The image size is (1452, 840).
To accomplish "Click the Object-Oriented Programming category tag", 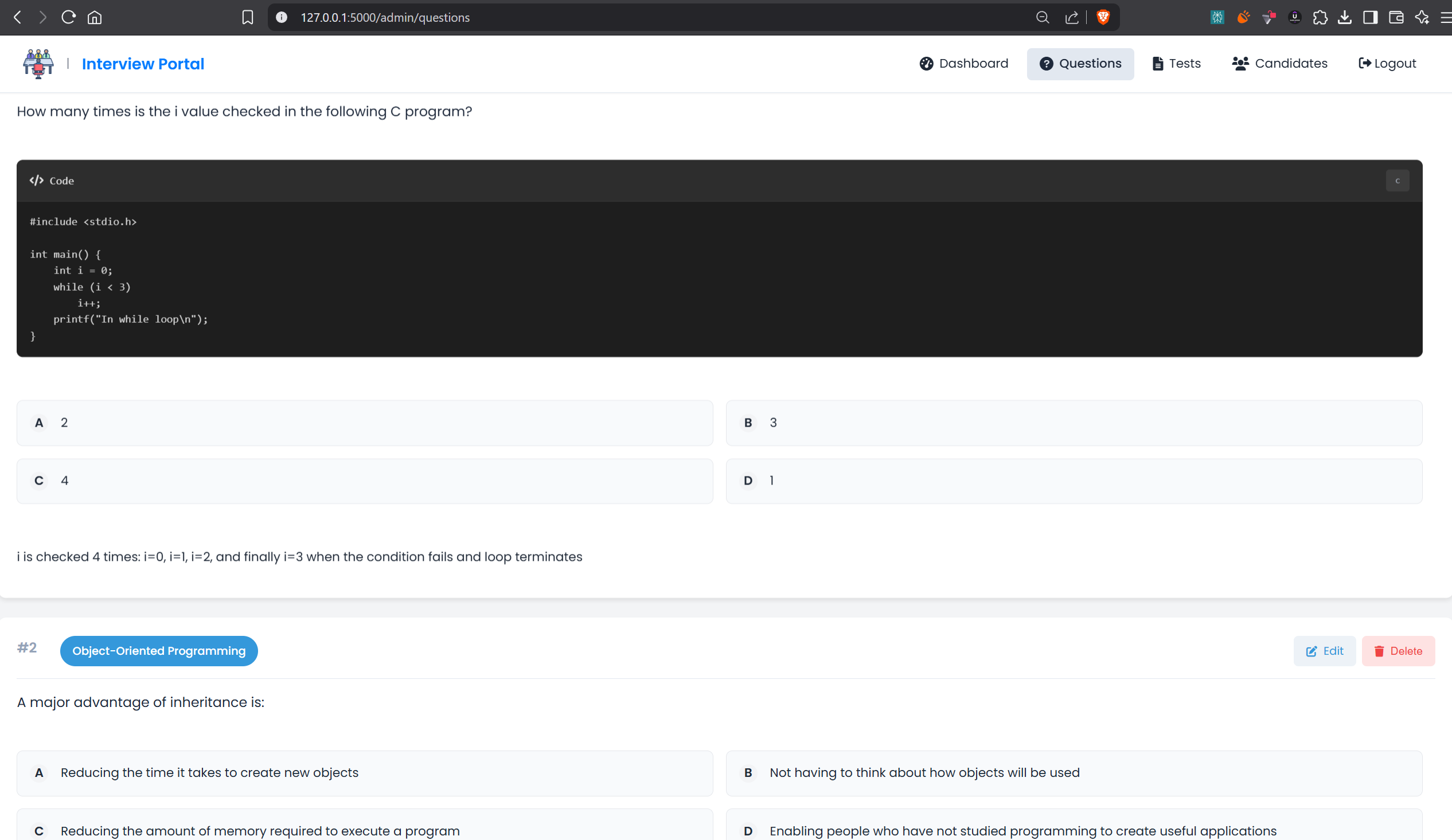I will tap(159, 651).
